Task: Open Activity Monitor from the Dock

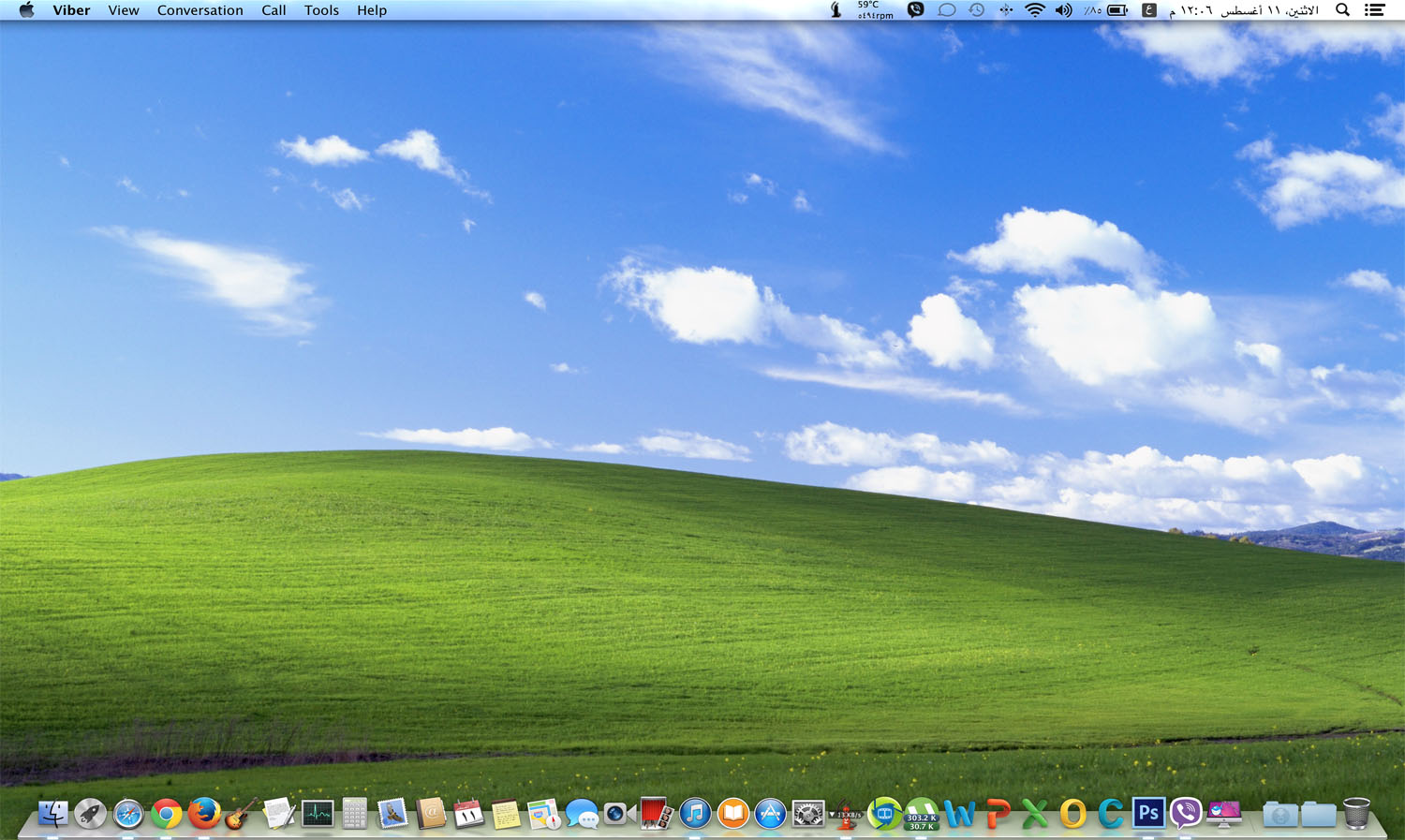Action: (x=318, y=813)
